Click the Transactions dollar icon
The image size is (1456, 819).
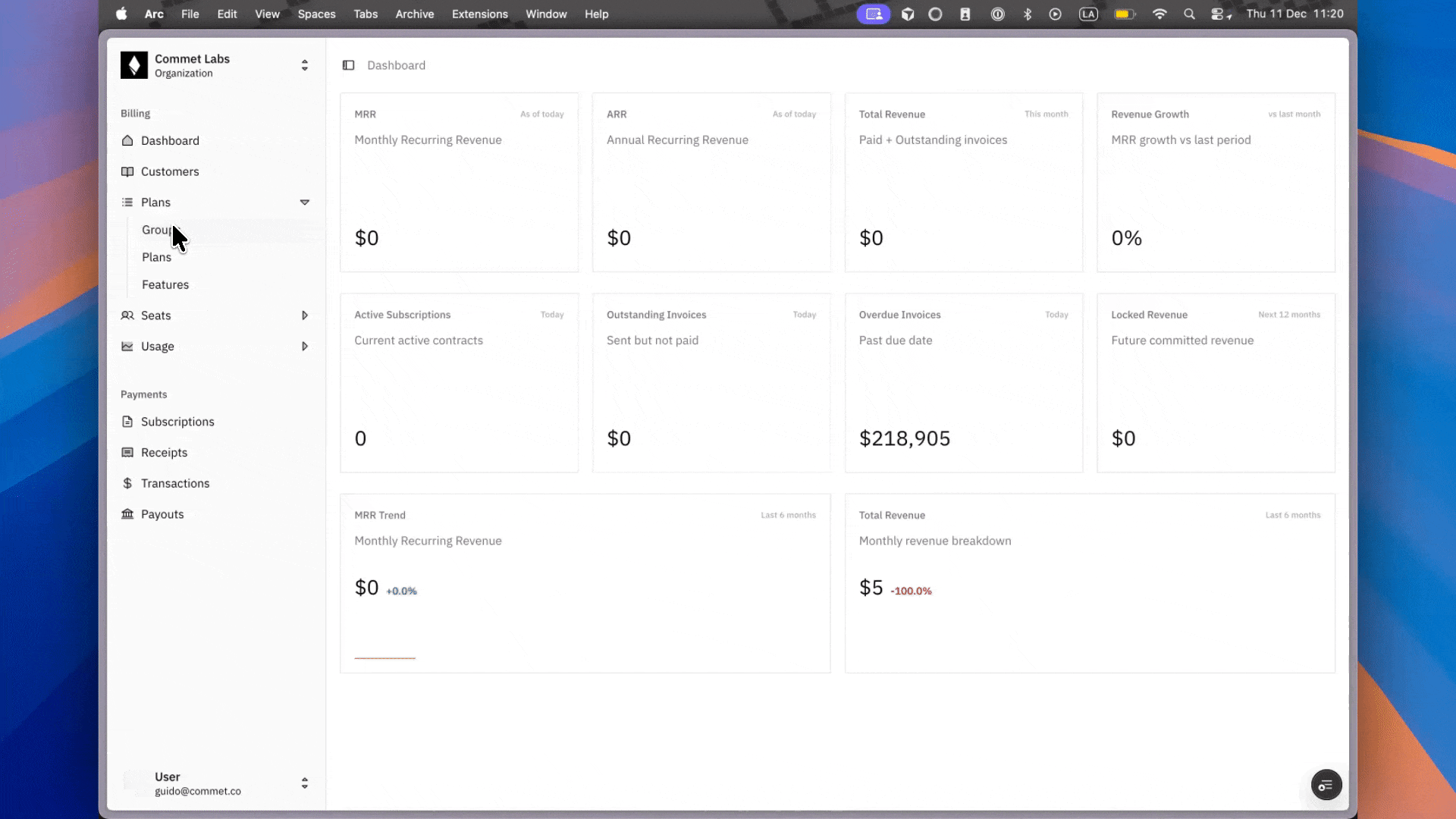pyautogui.click(x=127, y=483)
